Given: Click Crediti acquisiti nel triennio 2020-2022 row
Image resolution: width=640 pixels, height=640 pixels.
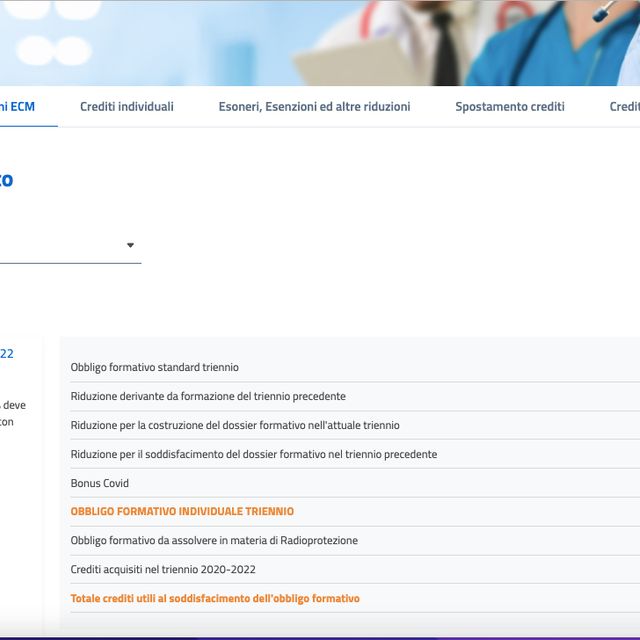Looking at the screenshot, I should coord(163,569).
